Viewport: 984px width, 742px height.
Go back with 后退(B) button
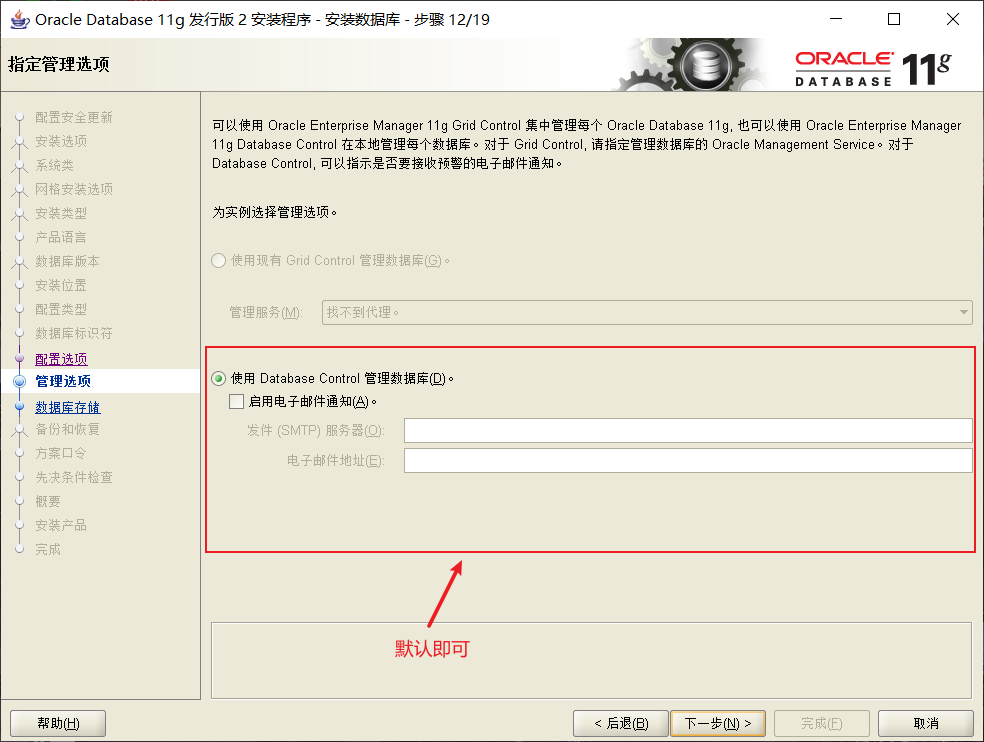pyautogui.click(x=621, y=723)
